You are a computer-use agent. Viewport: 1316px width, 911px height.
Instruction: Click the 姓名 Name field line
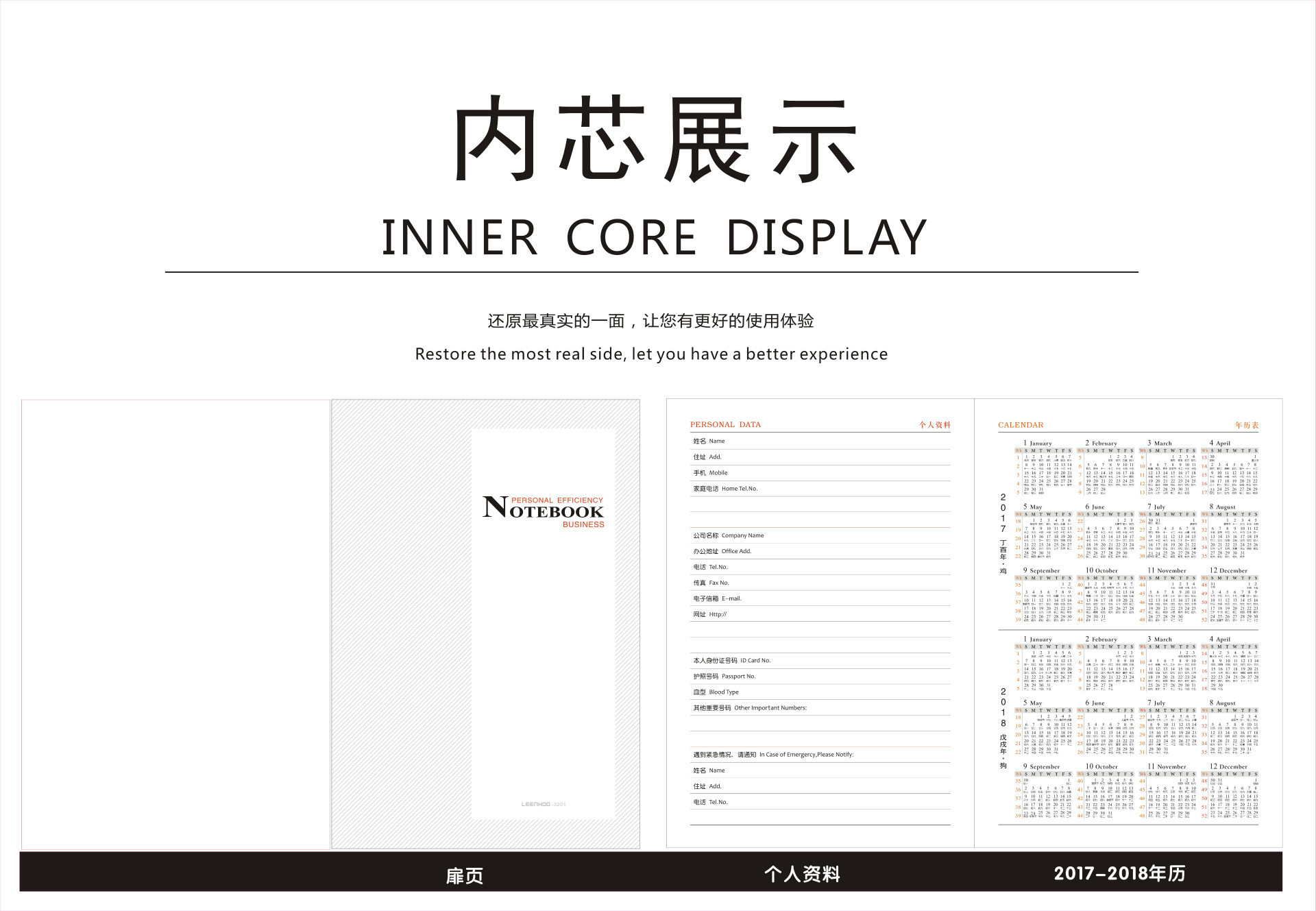(x=820, y=441)
